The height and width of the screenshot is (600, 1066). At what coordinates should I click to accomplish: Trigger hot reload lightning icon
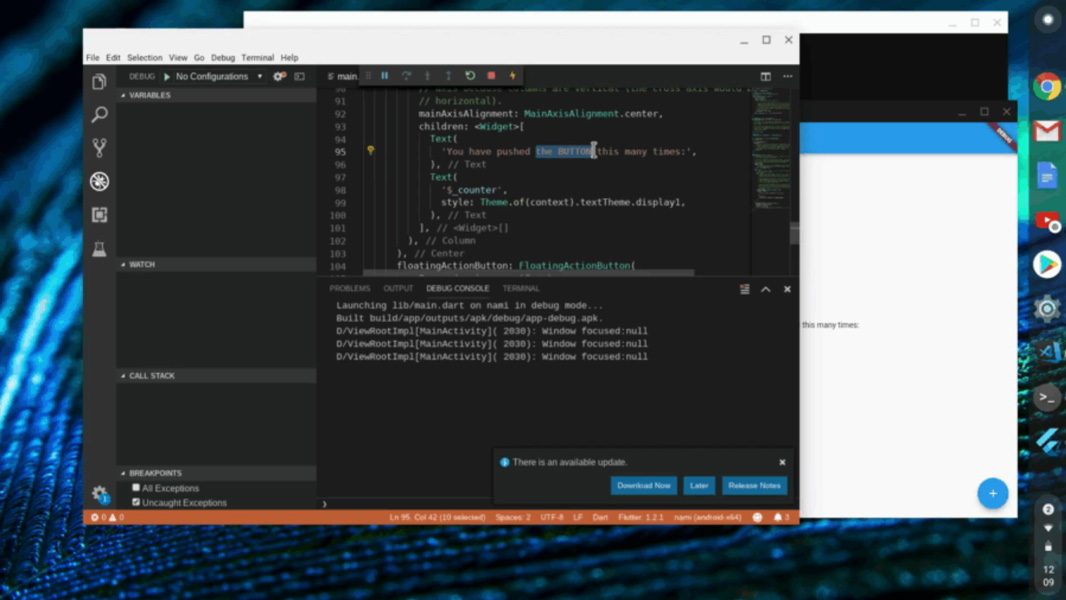pyautogui.click(x=513, y=76)
